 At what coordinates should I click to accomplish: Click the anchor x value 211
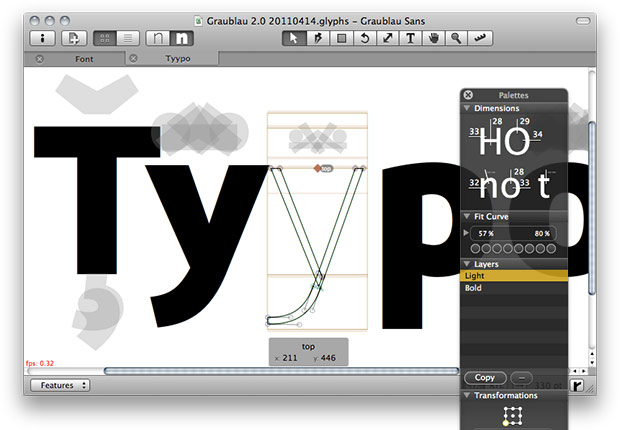click(290, 358)
